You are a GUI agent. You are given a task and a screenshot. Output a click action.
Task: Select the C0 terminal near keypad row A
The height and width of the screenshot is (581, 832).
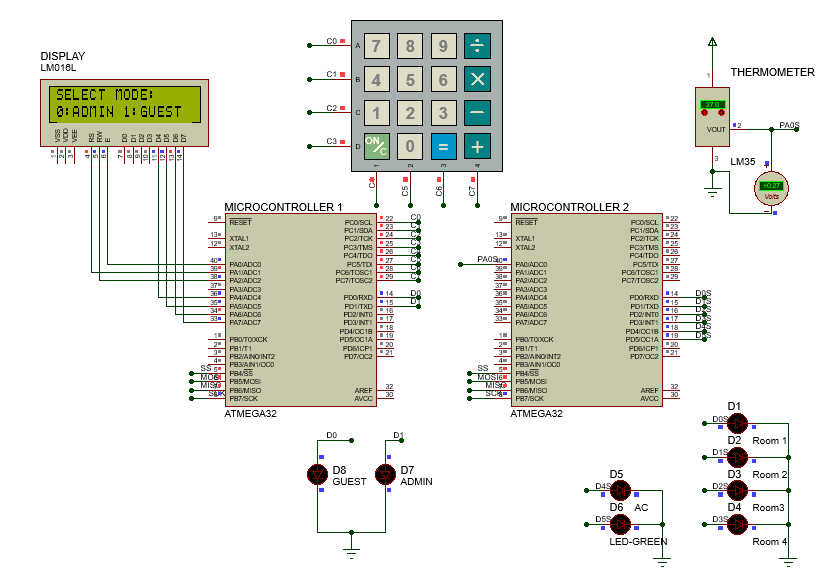tap(310, 45)
